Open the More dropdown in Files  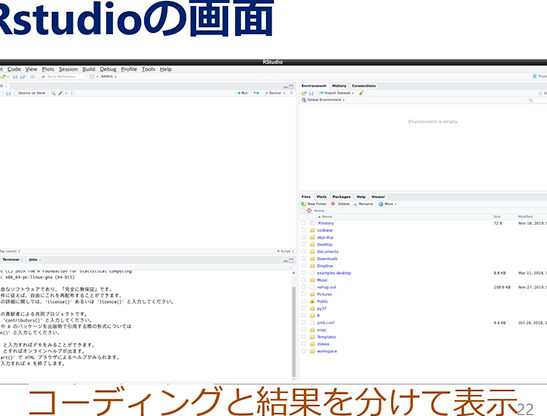pos(388,204)
